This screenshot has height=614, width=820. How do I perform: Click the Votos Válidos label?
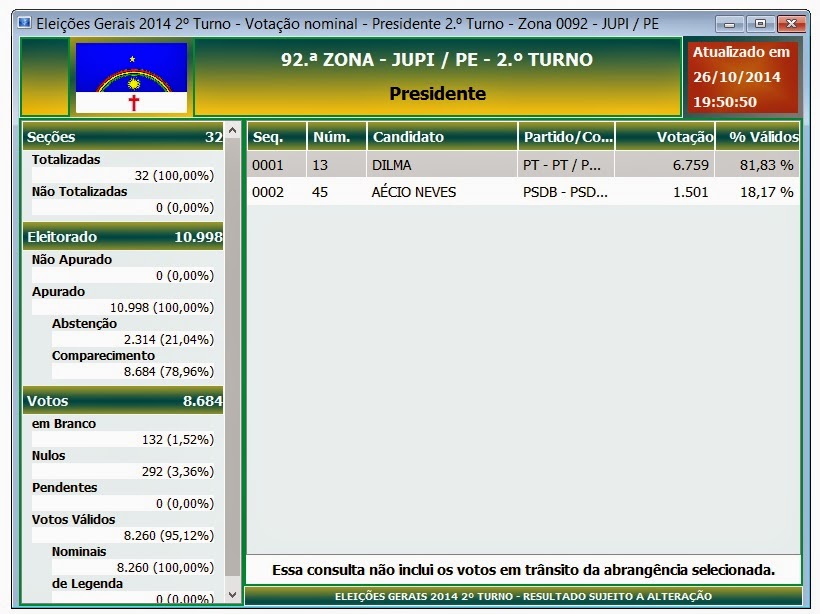tap(73, 520)
